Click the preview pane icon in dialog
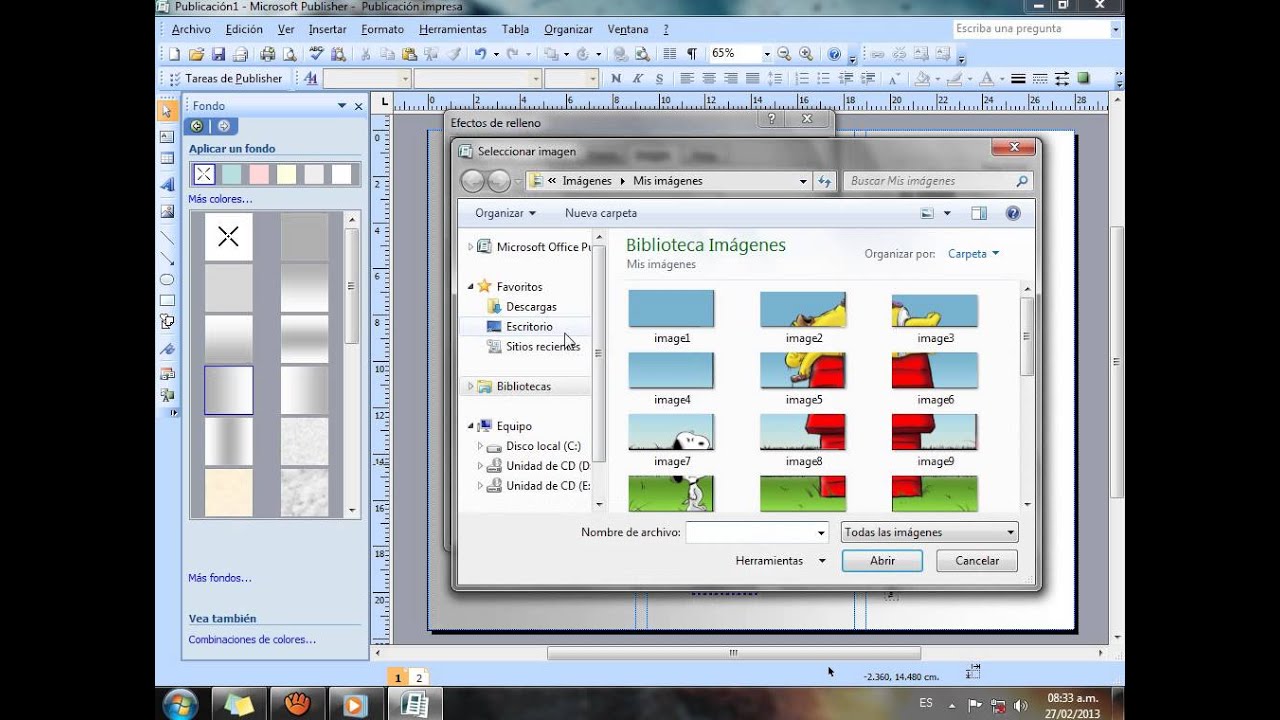 click(x=979, y=213)
